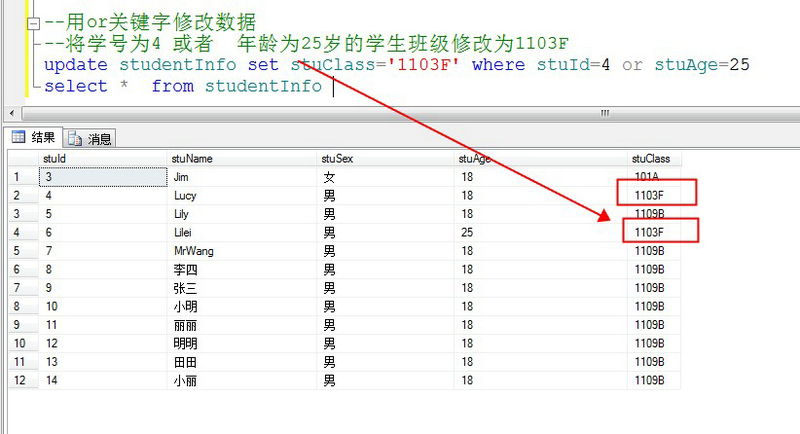The image size is (800, 434).
Task: Click the stuId cell with value 3
Action: click(x=103, y=177)
